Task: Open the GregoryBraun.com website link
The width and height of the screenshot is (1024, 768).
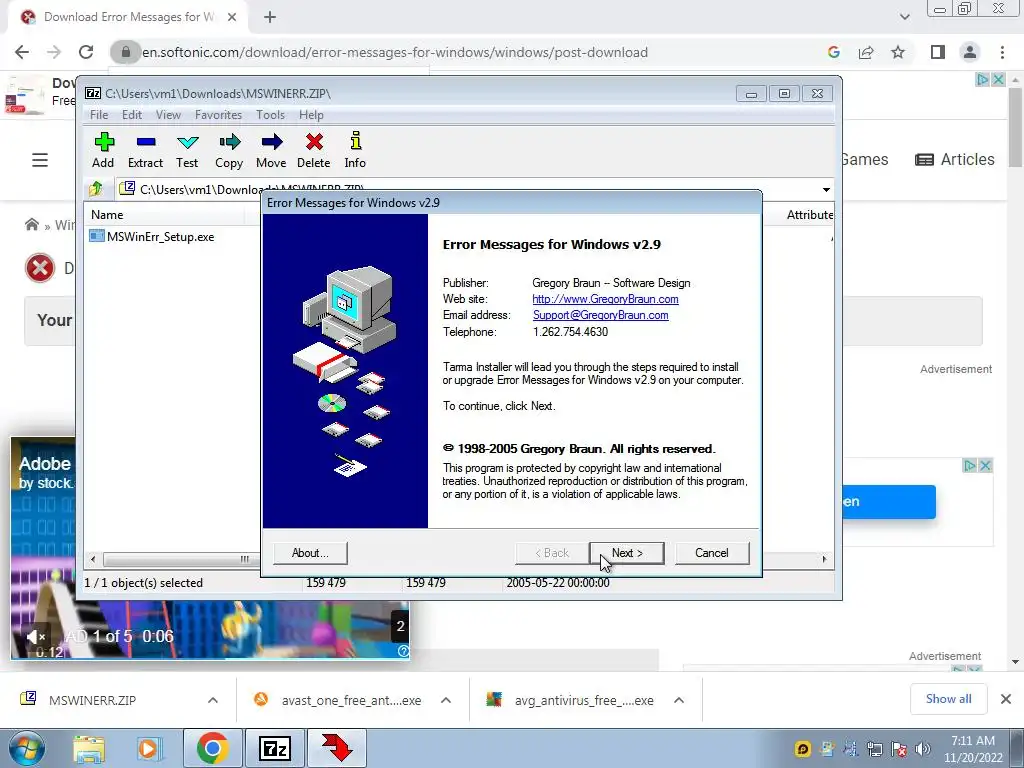Action: coord(605,299)
